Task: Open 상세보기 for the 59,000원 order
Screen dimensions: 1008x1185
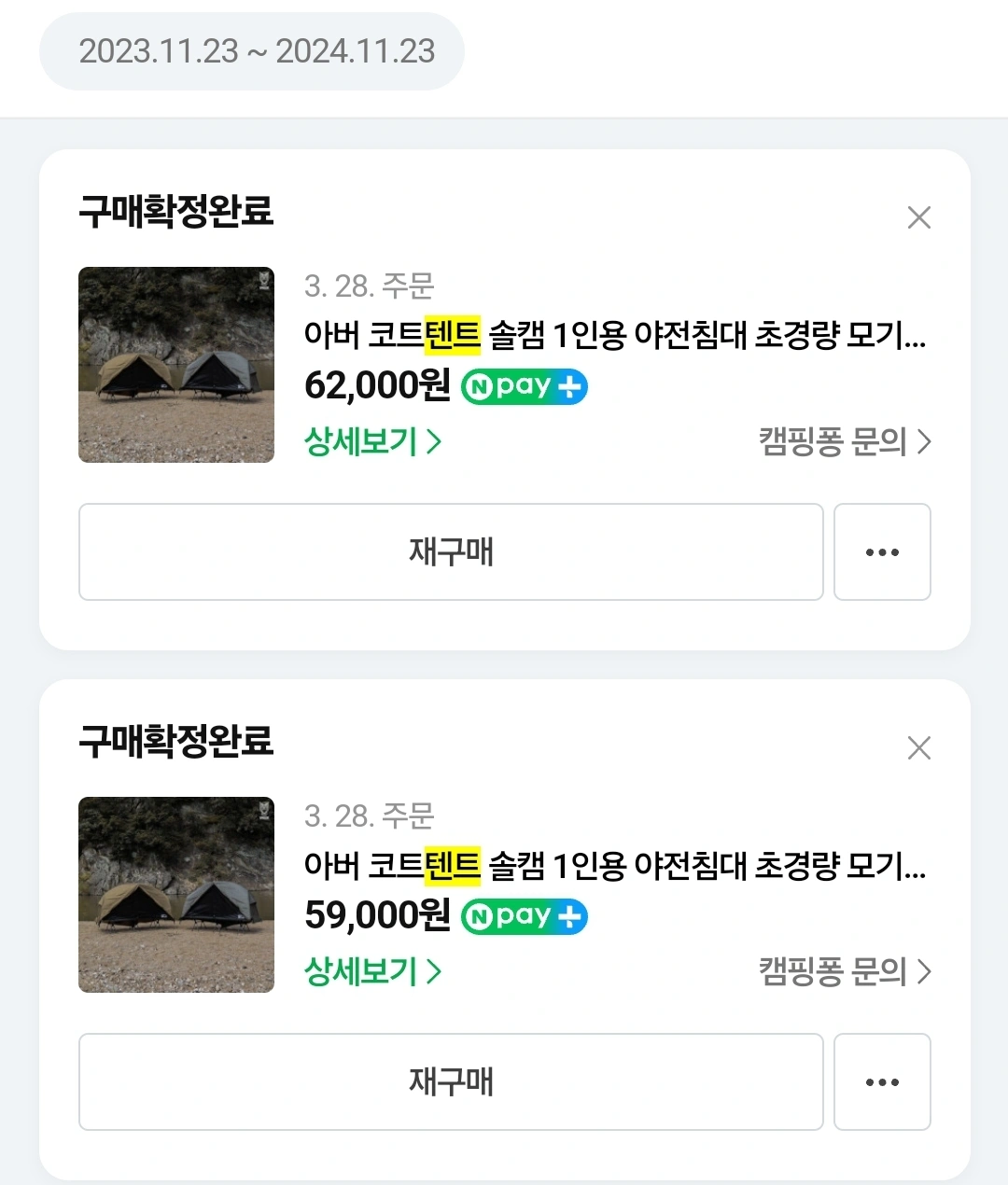Action: (372, 971)
